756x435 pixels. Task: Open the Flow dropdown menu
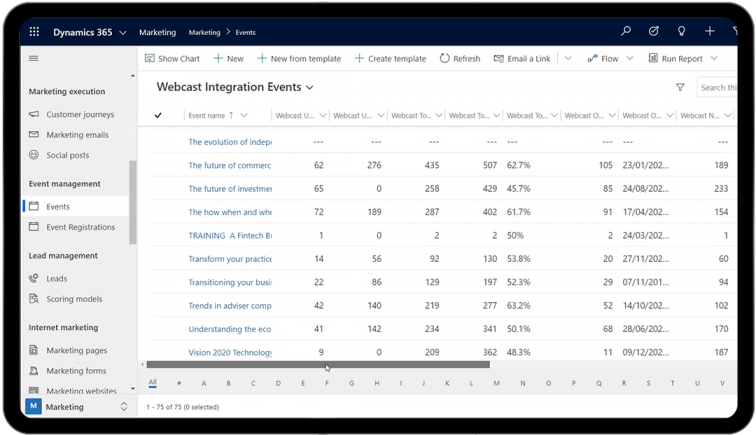(630, 59)
